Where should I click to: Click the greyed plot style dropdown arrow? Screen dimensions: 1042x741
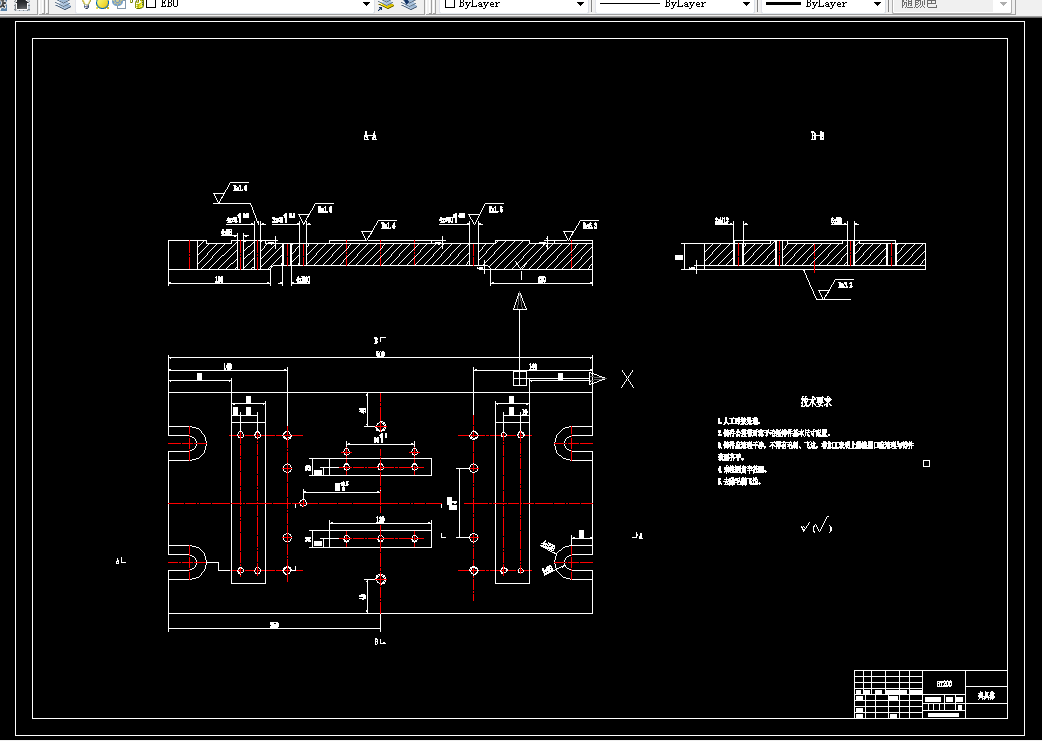click(x=1003, y=4)
